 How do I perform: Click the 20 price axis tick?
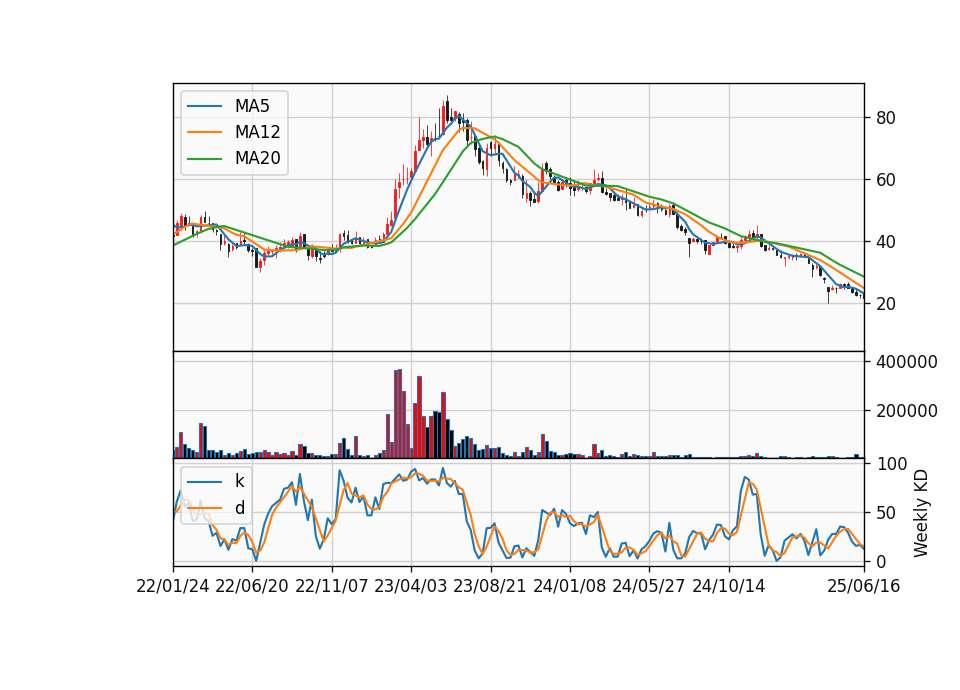tap(885, 304)
